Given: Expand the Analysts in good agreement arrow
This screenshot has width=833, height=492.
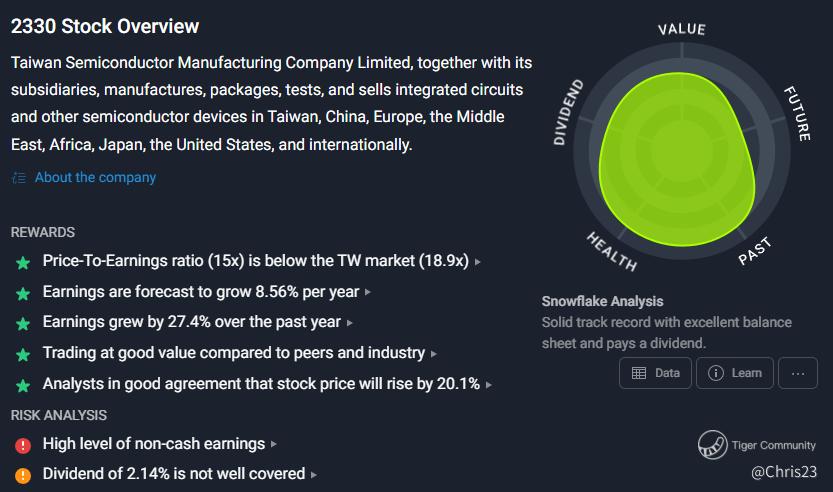Looking at the screenshot, I should pyautogui.click(x=489, y=385).
